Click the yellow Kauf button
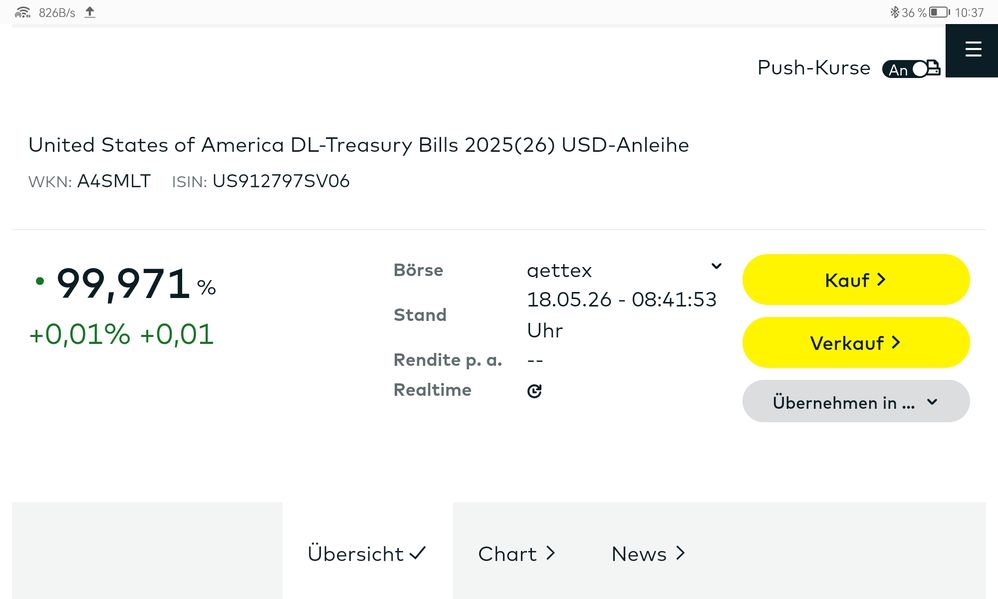Image resolution: width=998 pixels, height=599 pixels. point(855,279)
